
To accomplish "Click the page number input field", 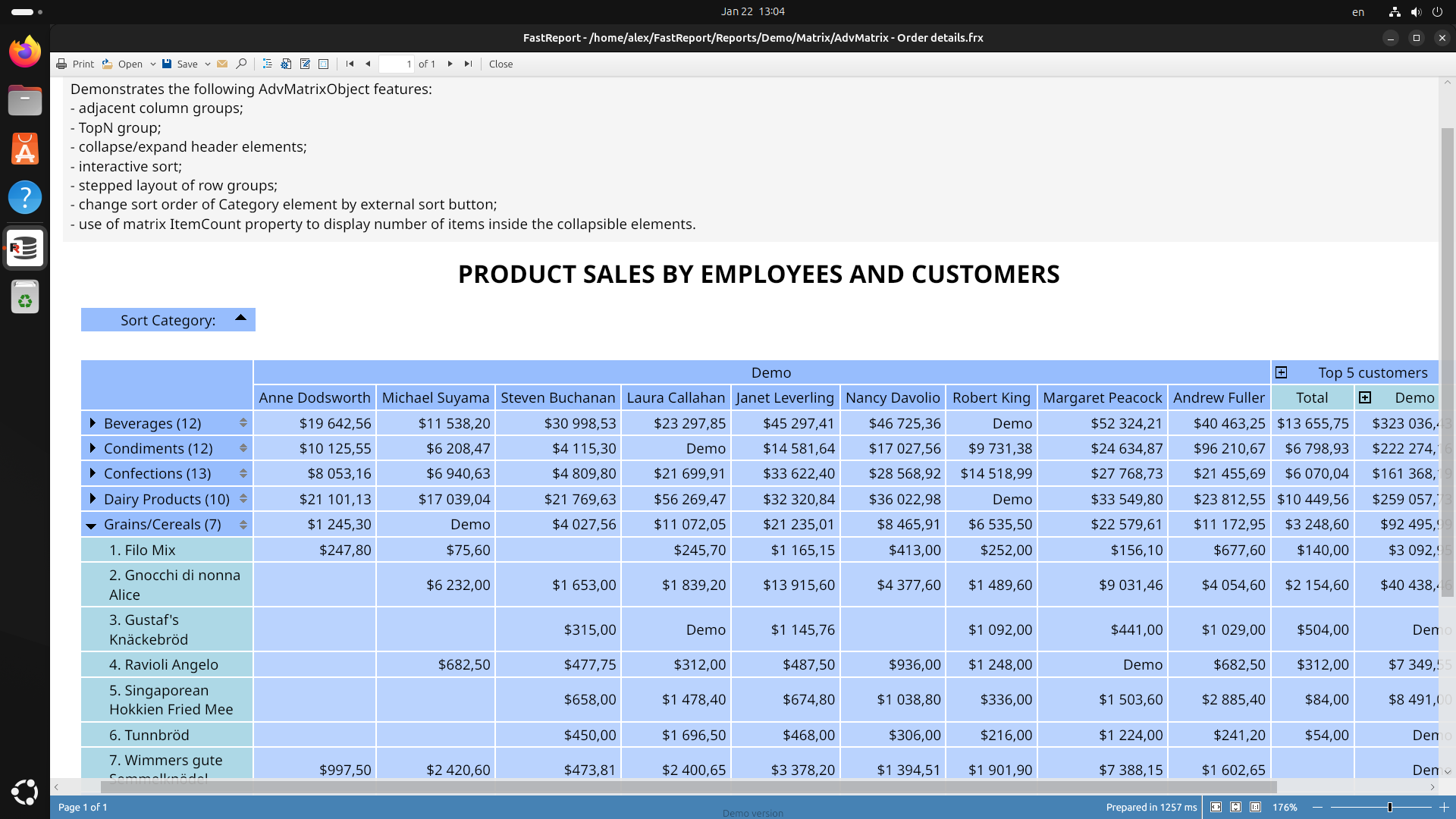I will click(x=397, y=64).
